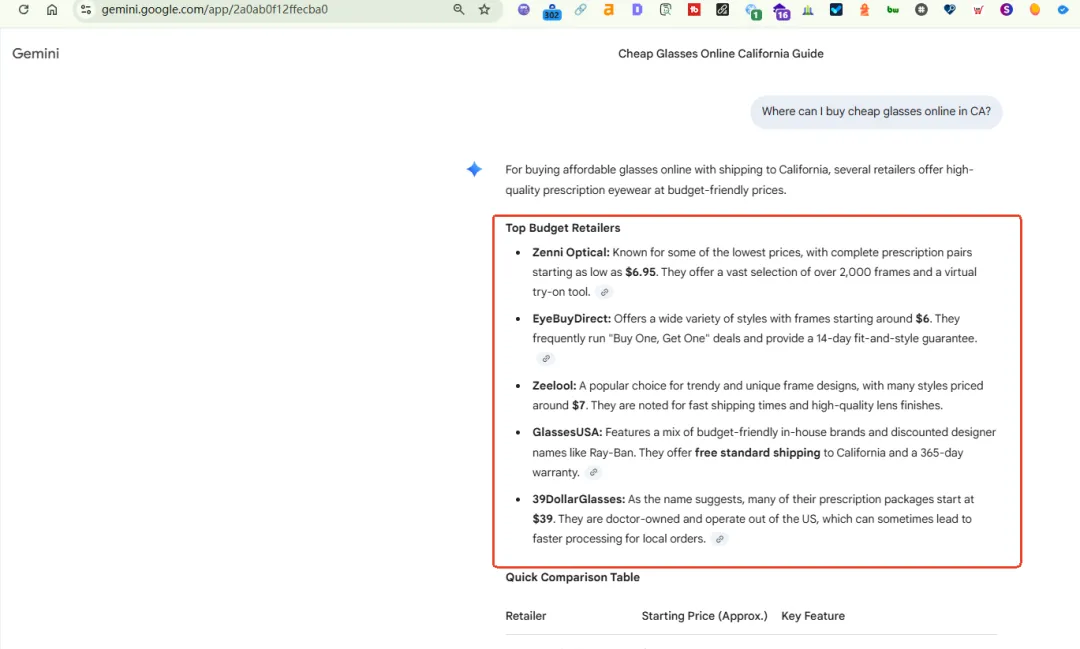1080x649 pixels.
Task: Bookmark this page with the star icon
Action: (x=485, y=10)
